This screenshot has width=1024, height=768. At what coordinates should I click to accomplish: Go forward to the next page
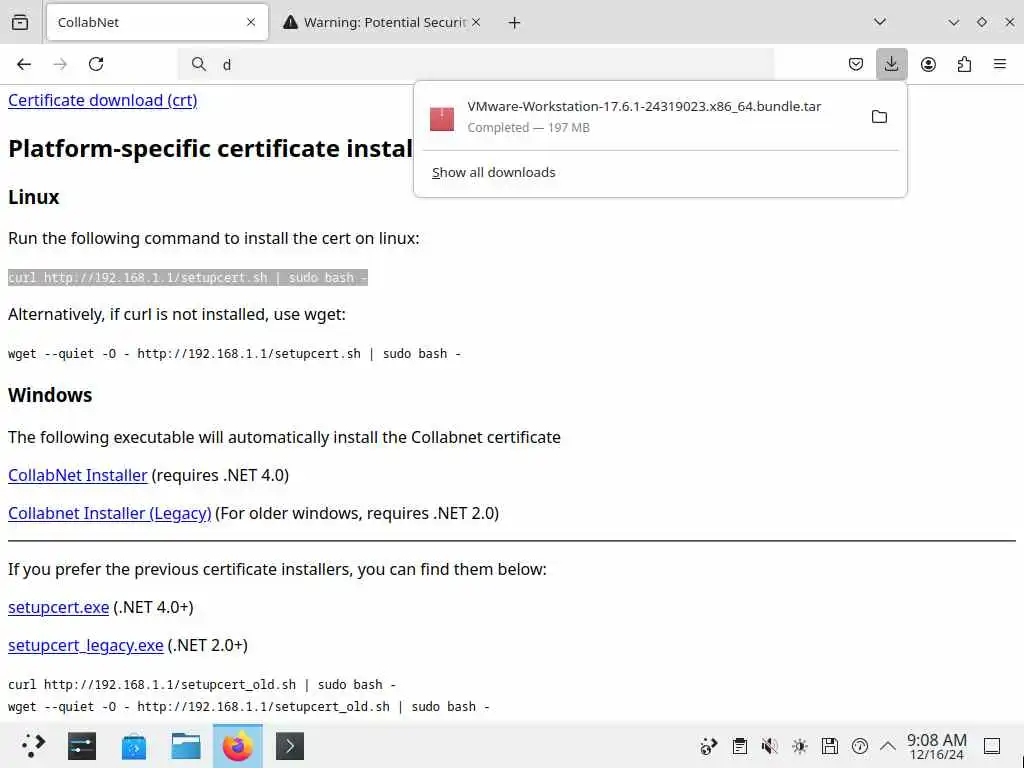pos(60,64)
